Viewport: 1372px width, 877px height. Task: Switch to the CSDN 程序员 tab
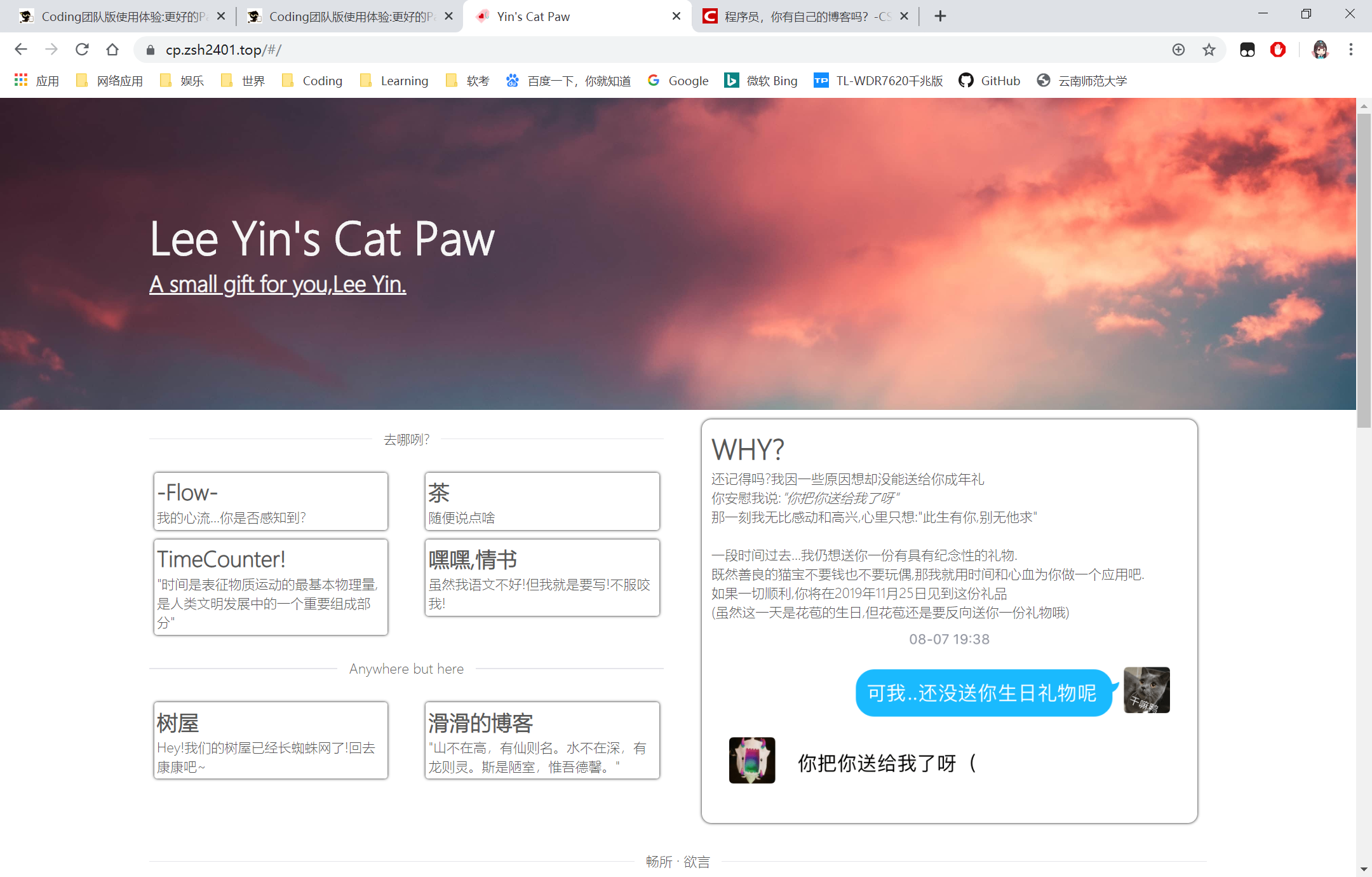coord(800,17)
